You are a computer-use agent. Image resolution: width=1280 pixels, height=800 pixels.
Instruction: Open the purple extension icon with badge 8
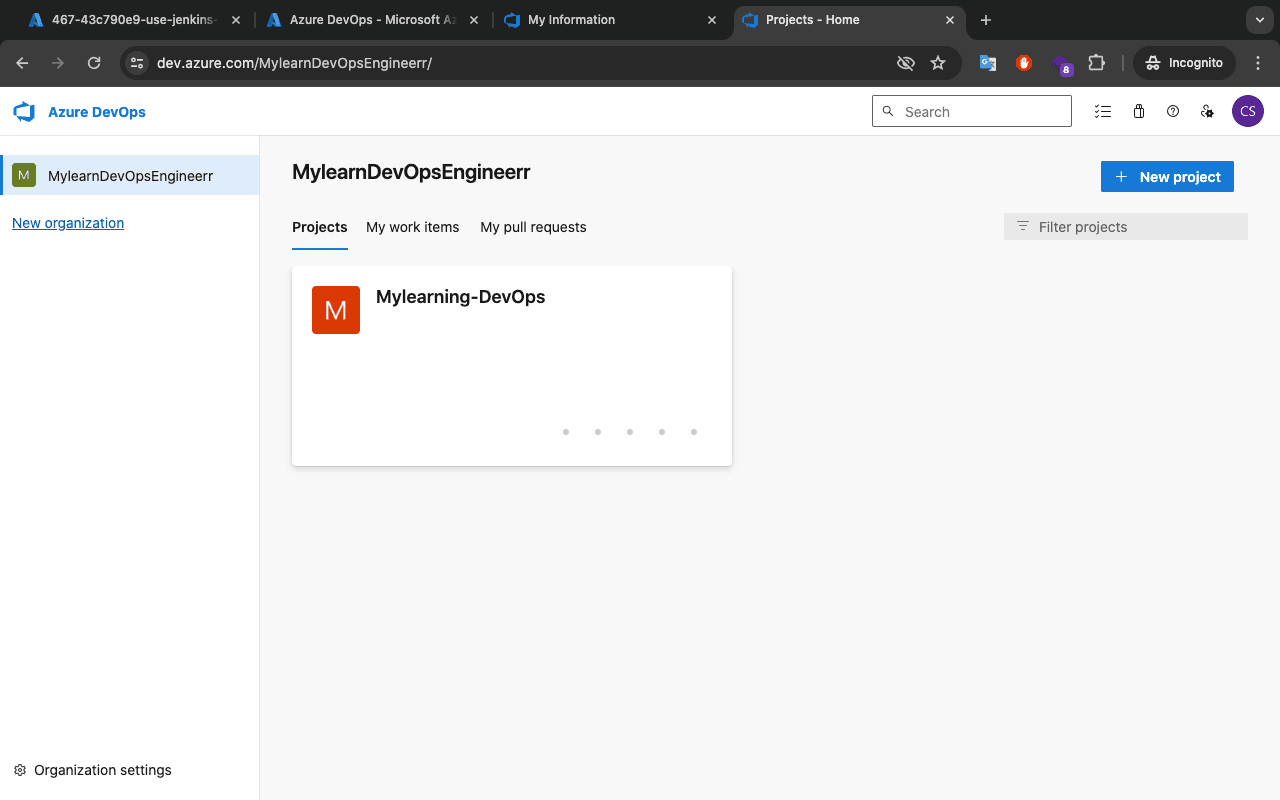coord(1061,65)
